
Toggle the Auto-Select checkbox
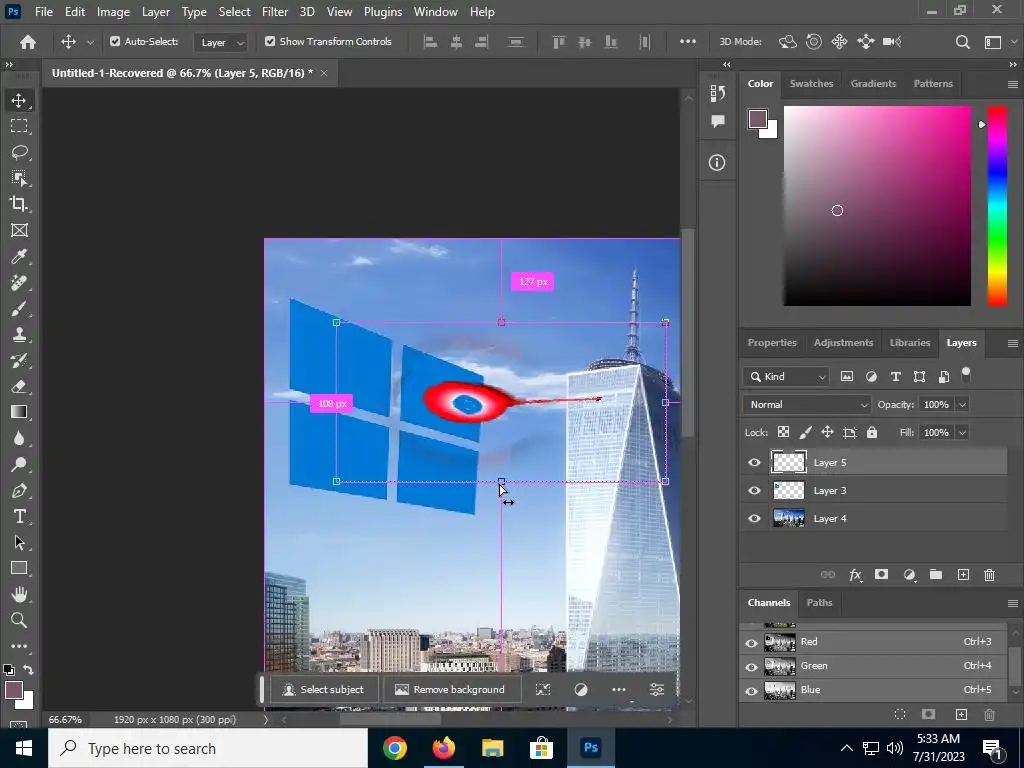click(115, 41)
